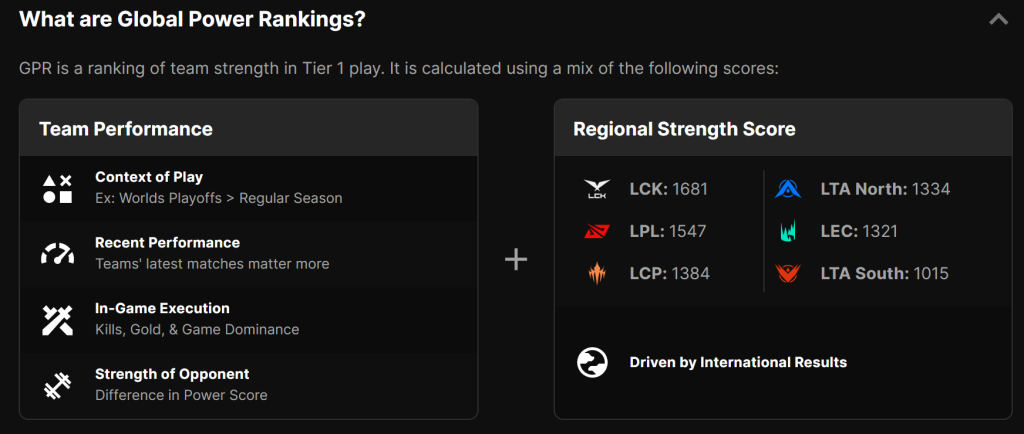This screenshot has height=434, width=1024.
Task: Click the LCK league logo
Action: (597, 189)
